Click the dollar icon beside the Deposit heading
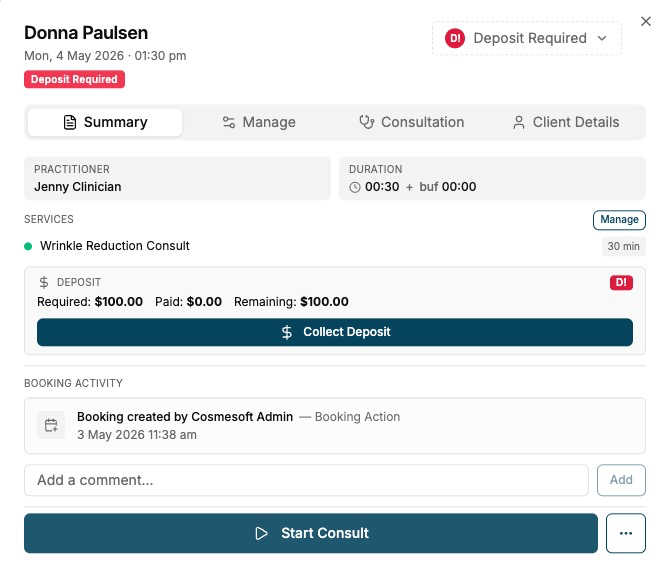This screenshot has height=580, width=667. tap(44, 282)
